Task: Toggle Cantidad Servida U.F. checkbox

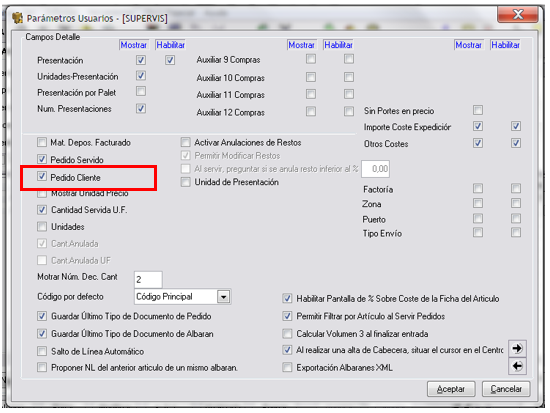Action: click(42, 210)
